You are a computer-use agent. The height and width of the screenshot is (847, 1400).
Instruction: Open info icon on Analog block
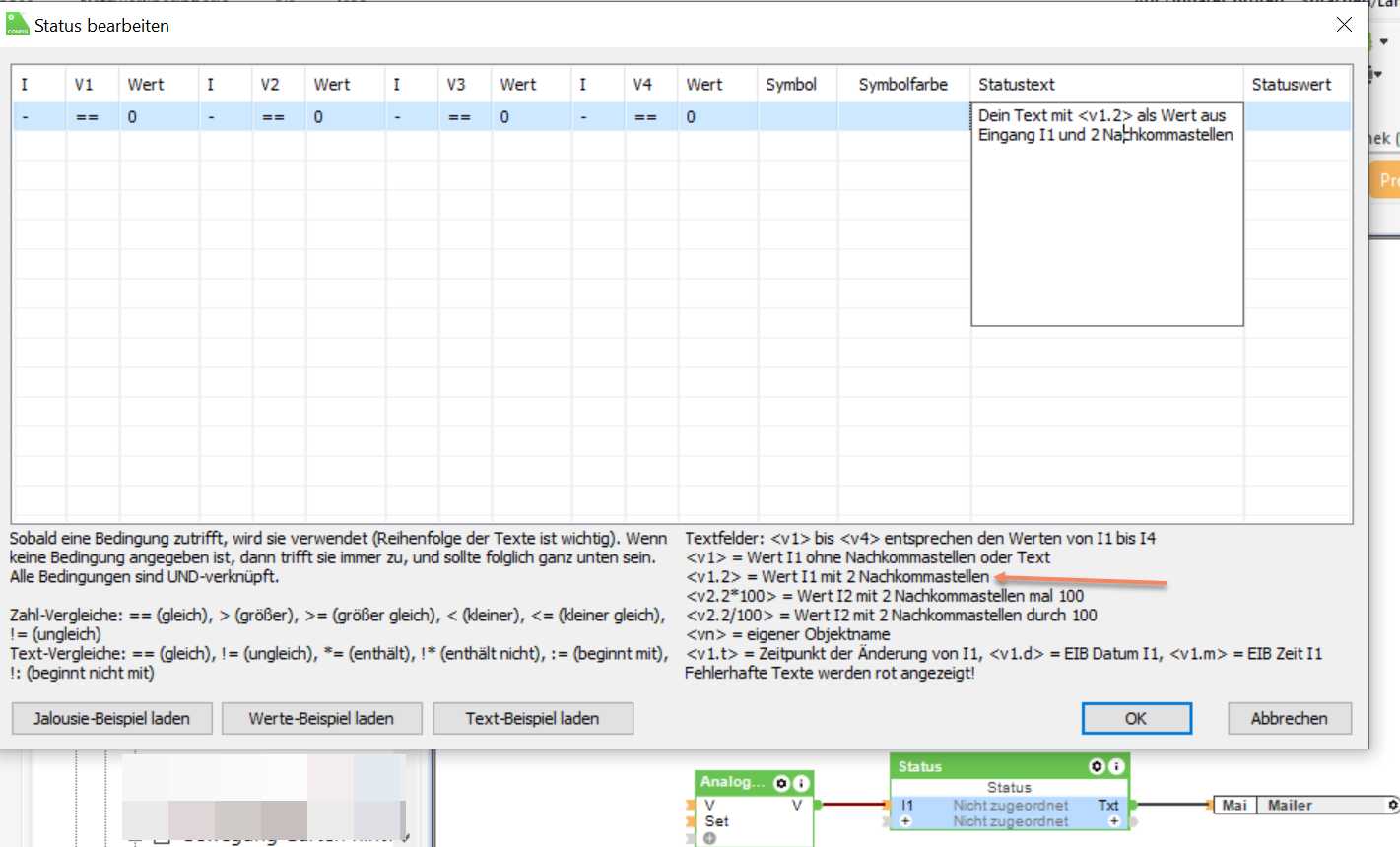[x=802, y=783]
